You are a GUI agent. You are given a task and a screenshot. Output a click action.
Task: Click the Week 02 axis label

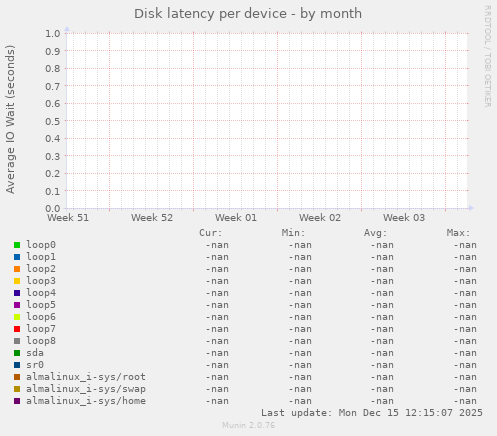320,218
